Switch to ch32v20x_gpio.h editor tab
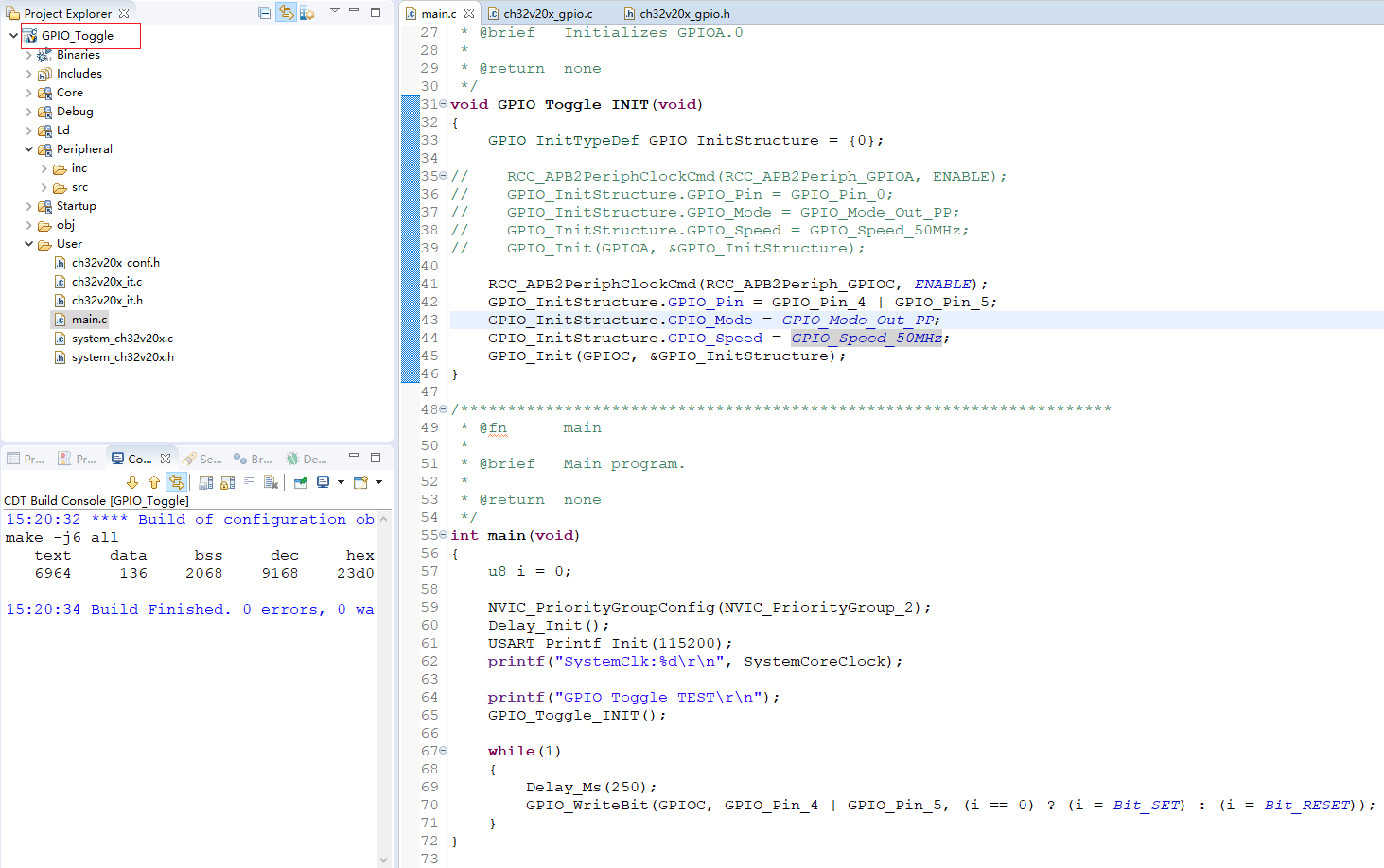The image size is (1384, 868). [683, 13]
